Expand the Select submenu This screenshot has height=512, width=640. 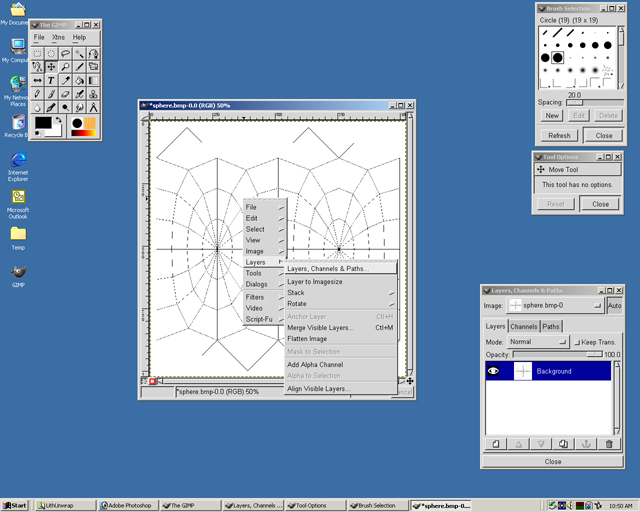264,229
